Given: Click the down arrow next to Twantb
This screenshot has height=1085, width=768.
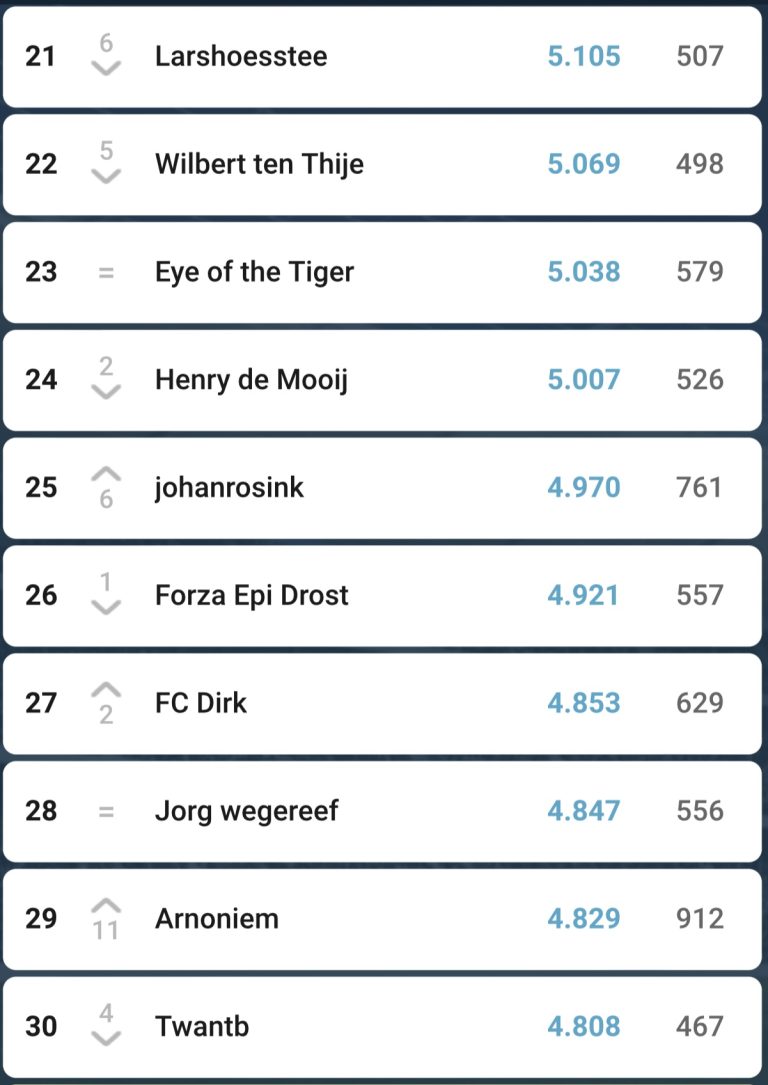Looking at the screenshot, I should point(106,1039).
